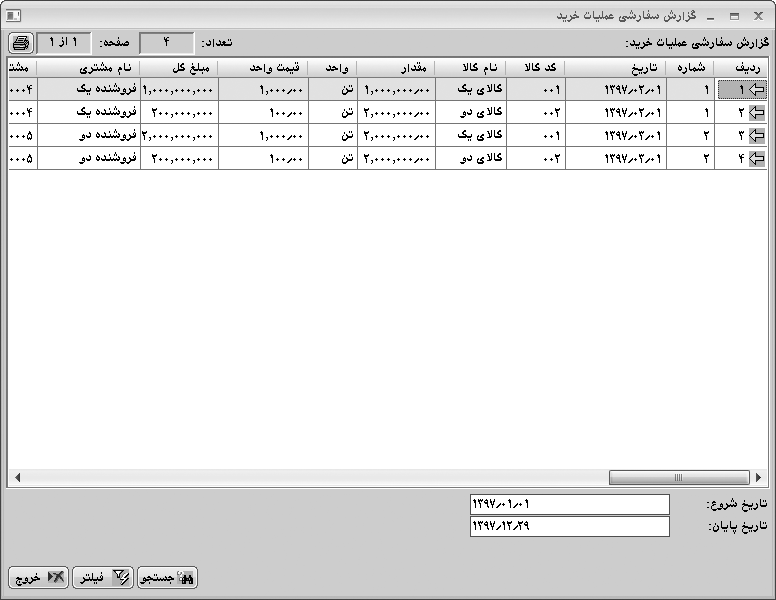Image resolution: width=776 pixels, height=600 pixels.
Task: Click the مبلغ کل column header
Action: coord(179,67)
